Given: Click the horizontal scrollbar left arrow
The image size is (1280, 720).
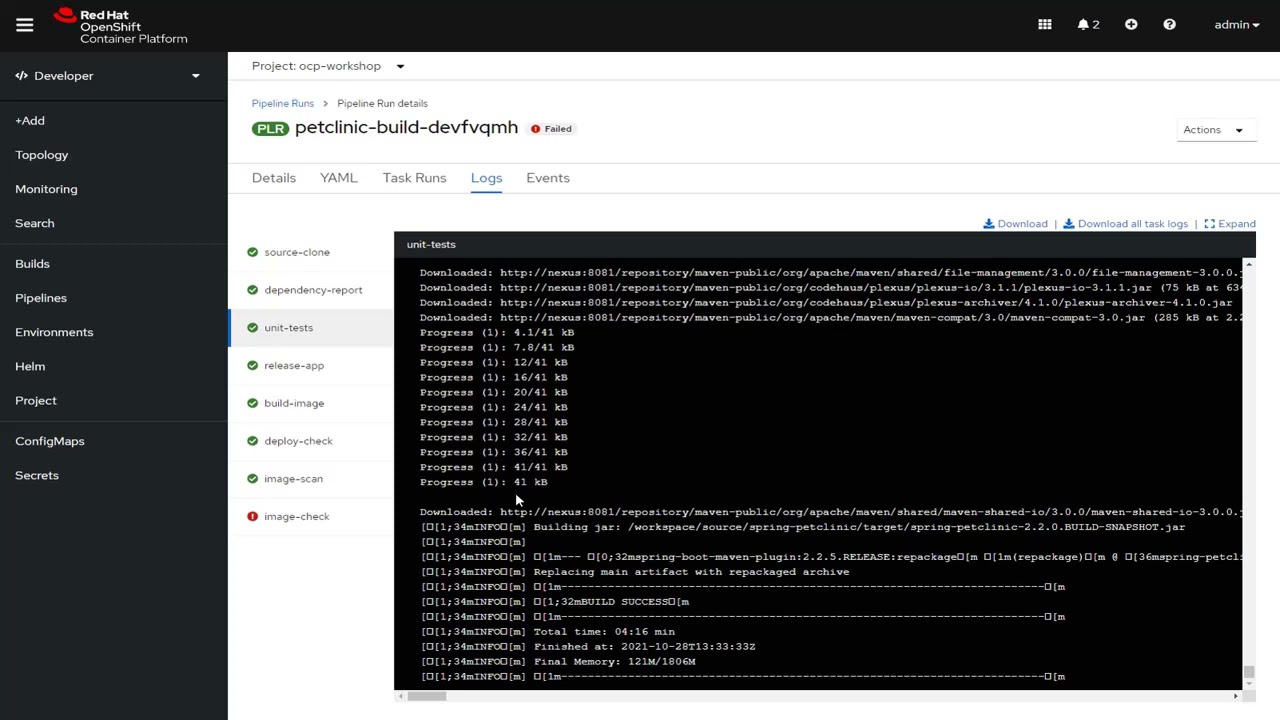Looking at the screenshot, I should 401,696.
